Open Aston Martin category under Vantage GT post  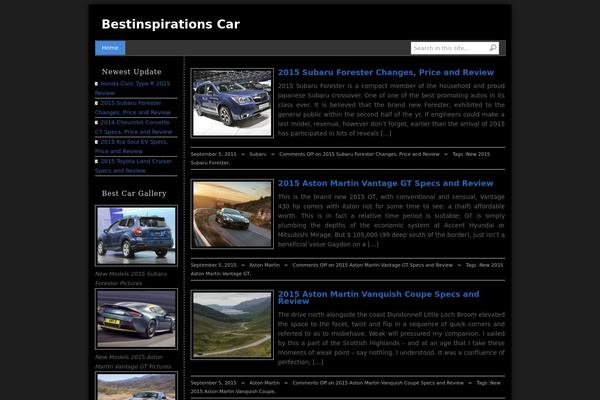(264, 265)
